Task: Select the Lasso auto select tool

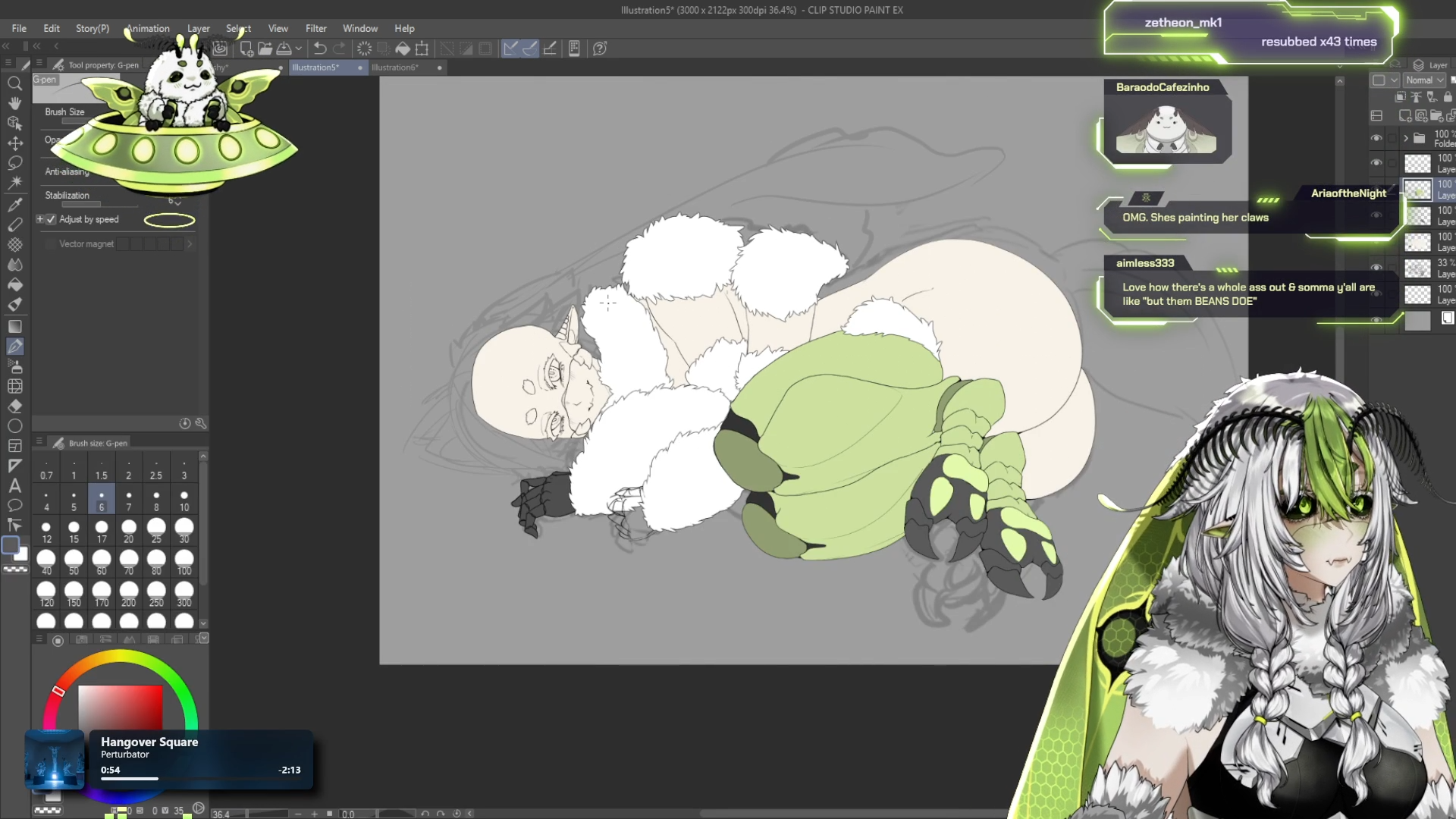Action: coord(14,163)
